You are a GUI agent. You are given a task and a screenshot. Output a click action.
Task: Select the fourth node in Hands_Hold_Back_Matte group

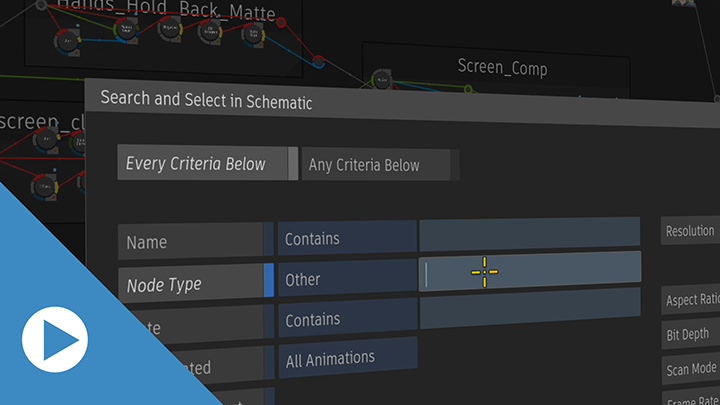tap(210, 32)
